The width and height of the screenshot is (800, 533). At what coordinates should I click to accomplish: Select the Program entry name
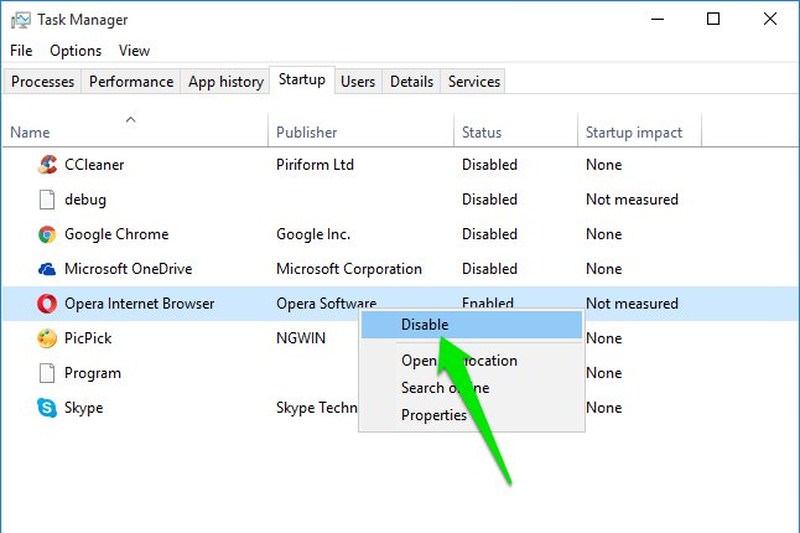[x=92, y=373]
